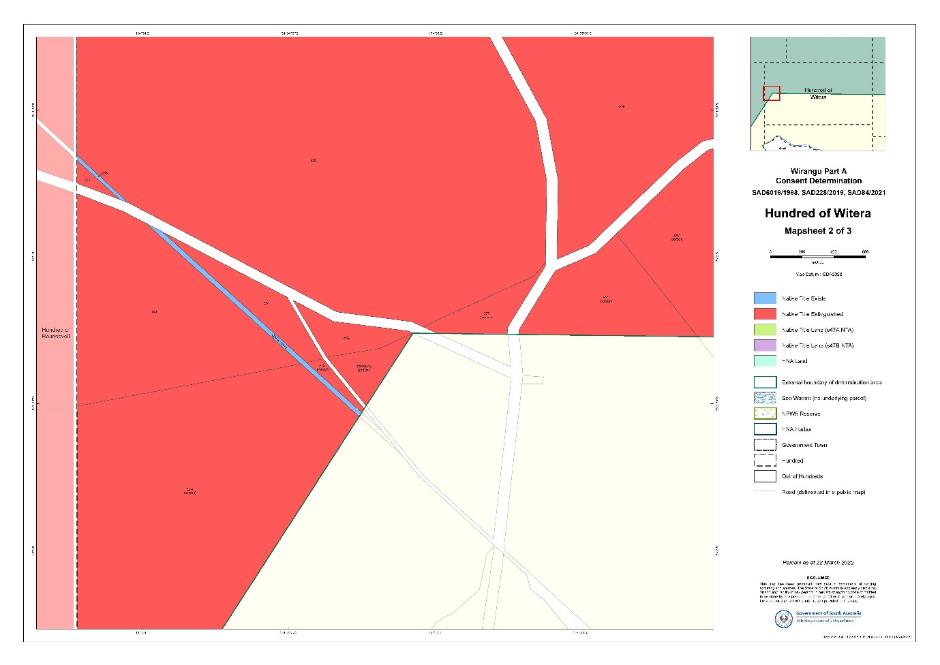Click the 'Government Town' legend label

pos(805,445)
